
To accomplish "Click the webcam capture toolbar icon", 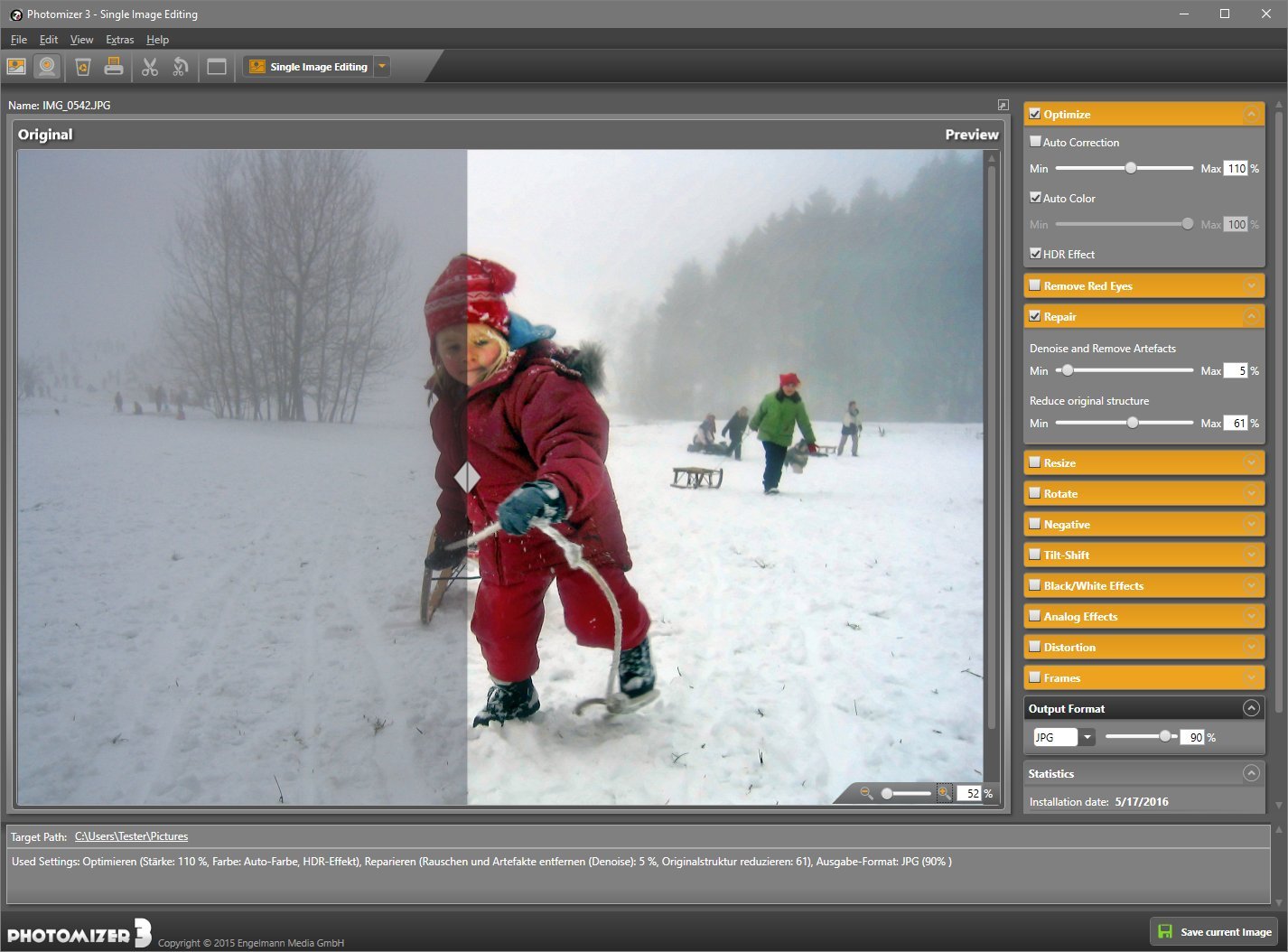I will [x=47, y=67].
